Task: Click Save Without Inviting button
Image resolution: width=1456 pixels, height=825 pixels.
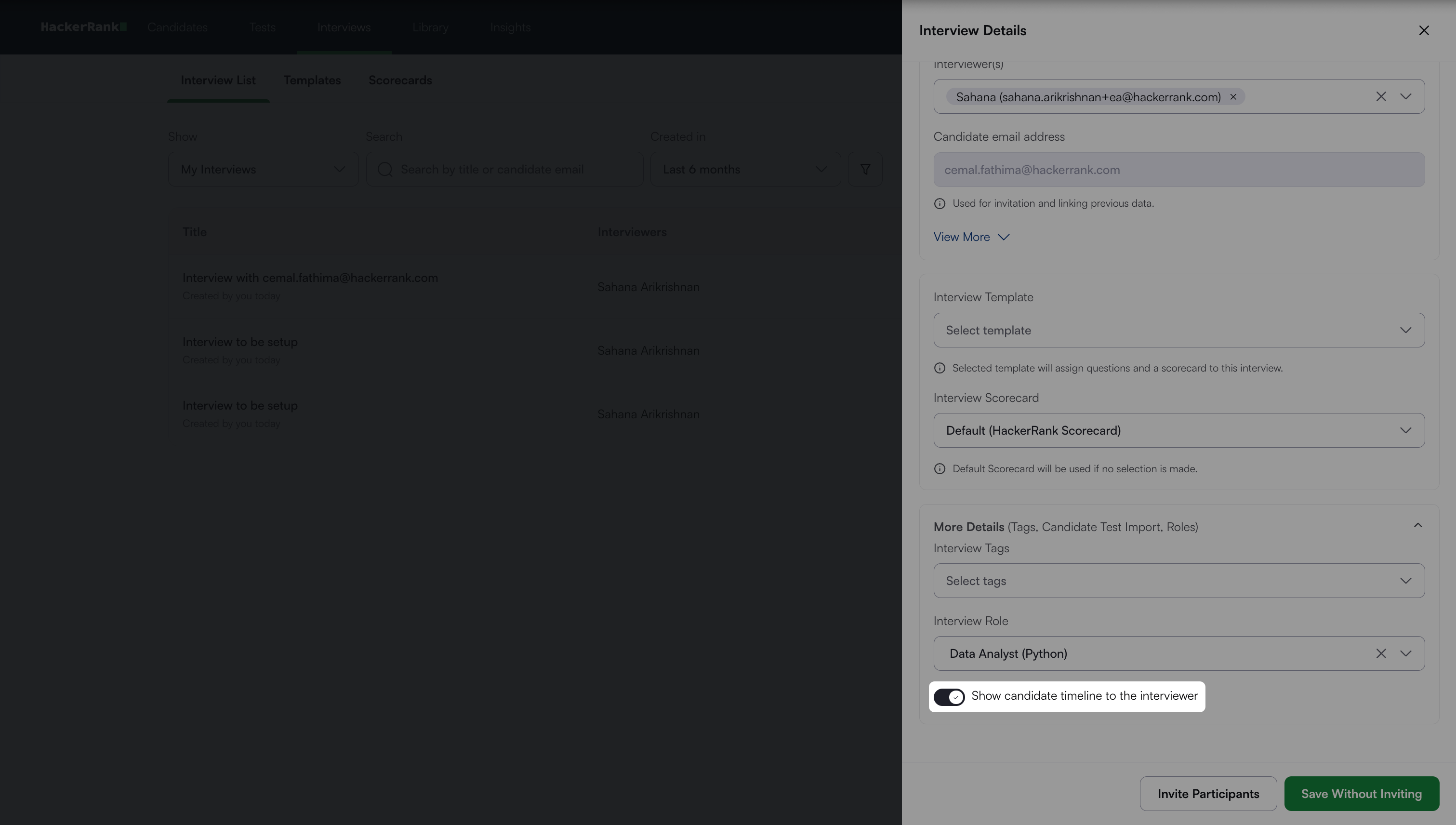Action: tap(1361, 794)
